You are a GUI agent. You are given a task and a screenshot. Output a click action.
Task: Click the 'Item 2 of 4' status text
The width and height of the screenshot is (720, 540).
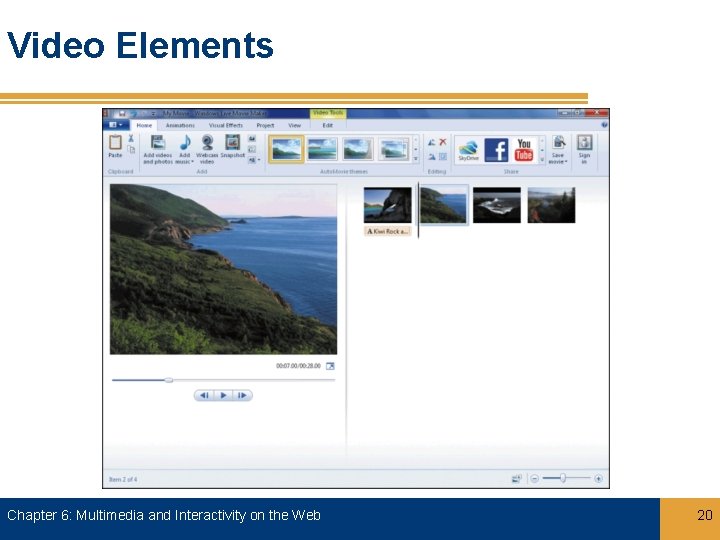pyautogui.click(x=123, y=479)
